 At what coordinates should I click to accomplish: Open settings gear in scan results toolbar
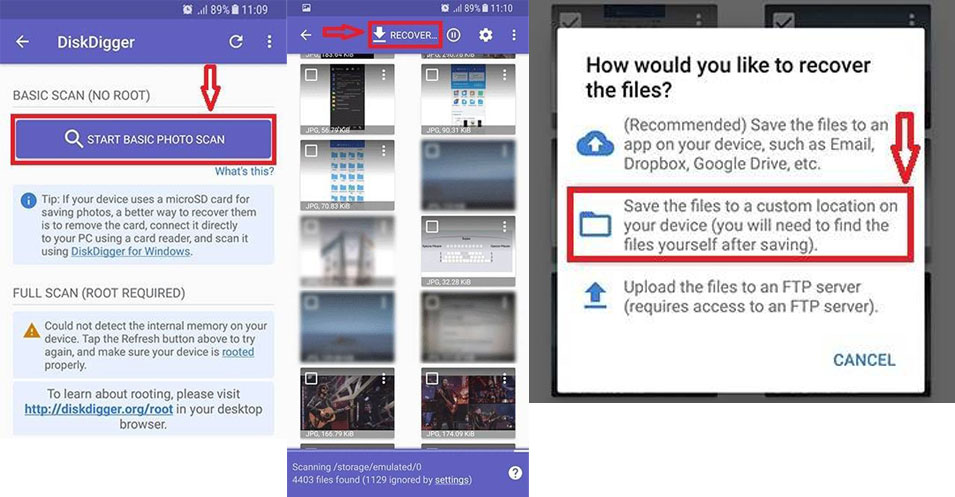[485, 35]
